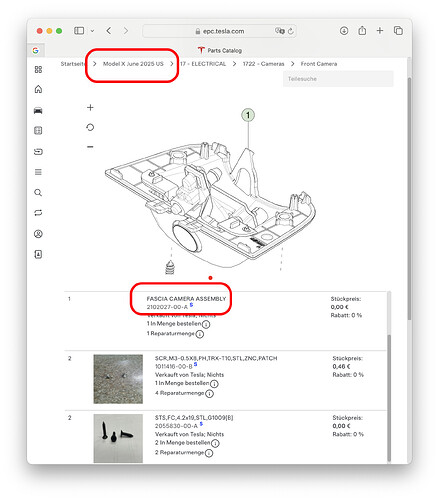Open the Safari sidebar toggle icon
The width and height of the screenshot is (439, 500).
pyautogui.click(x=79, y=31)
